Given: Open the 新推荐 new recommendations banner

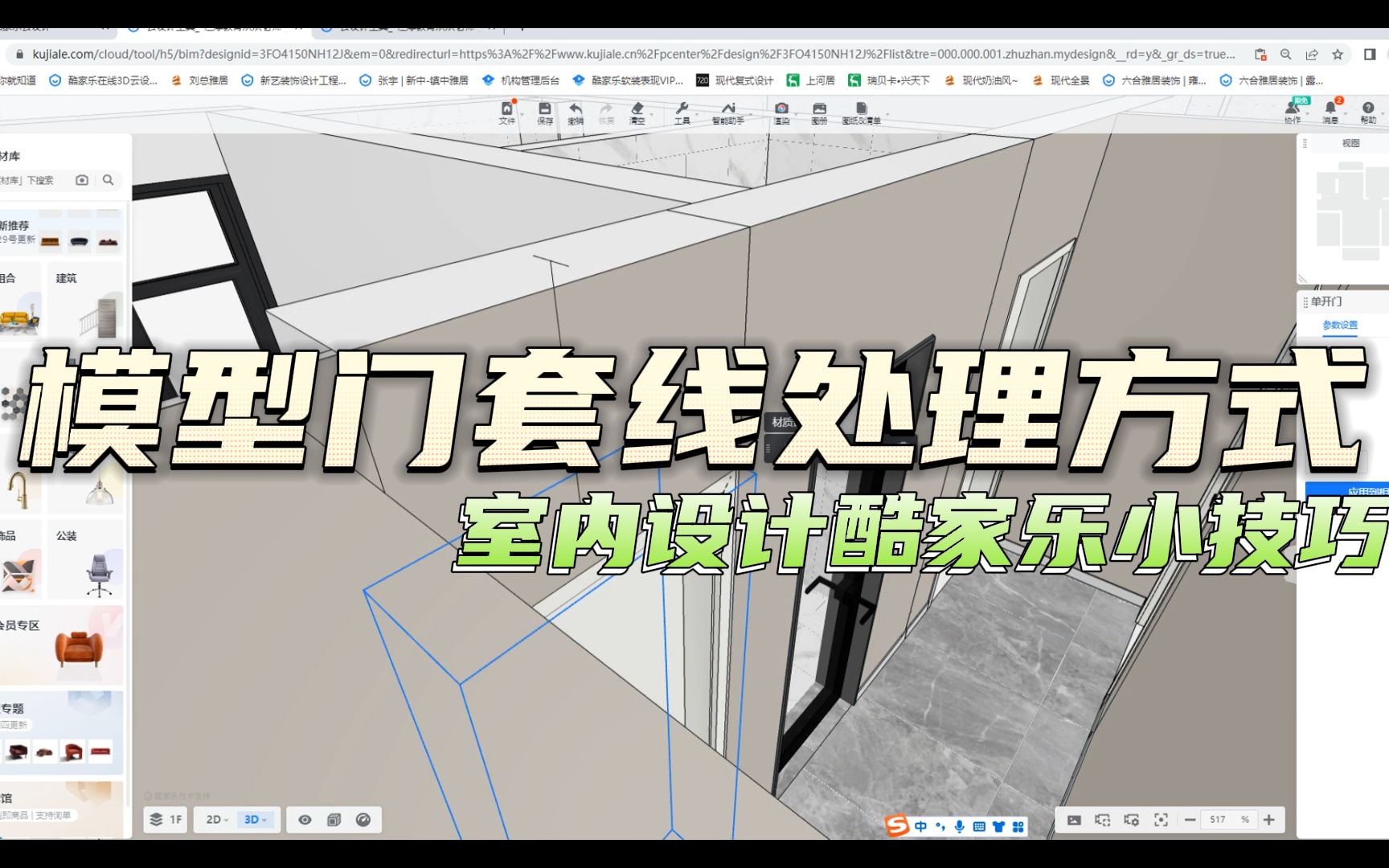Looking at the screenshot, I should [x=62, y=231].
